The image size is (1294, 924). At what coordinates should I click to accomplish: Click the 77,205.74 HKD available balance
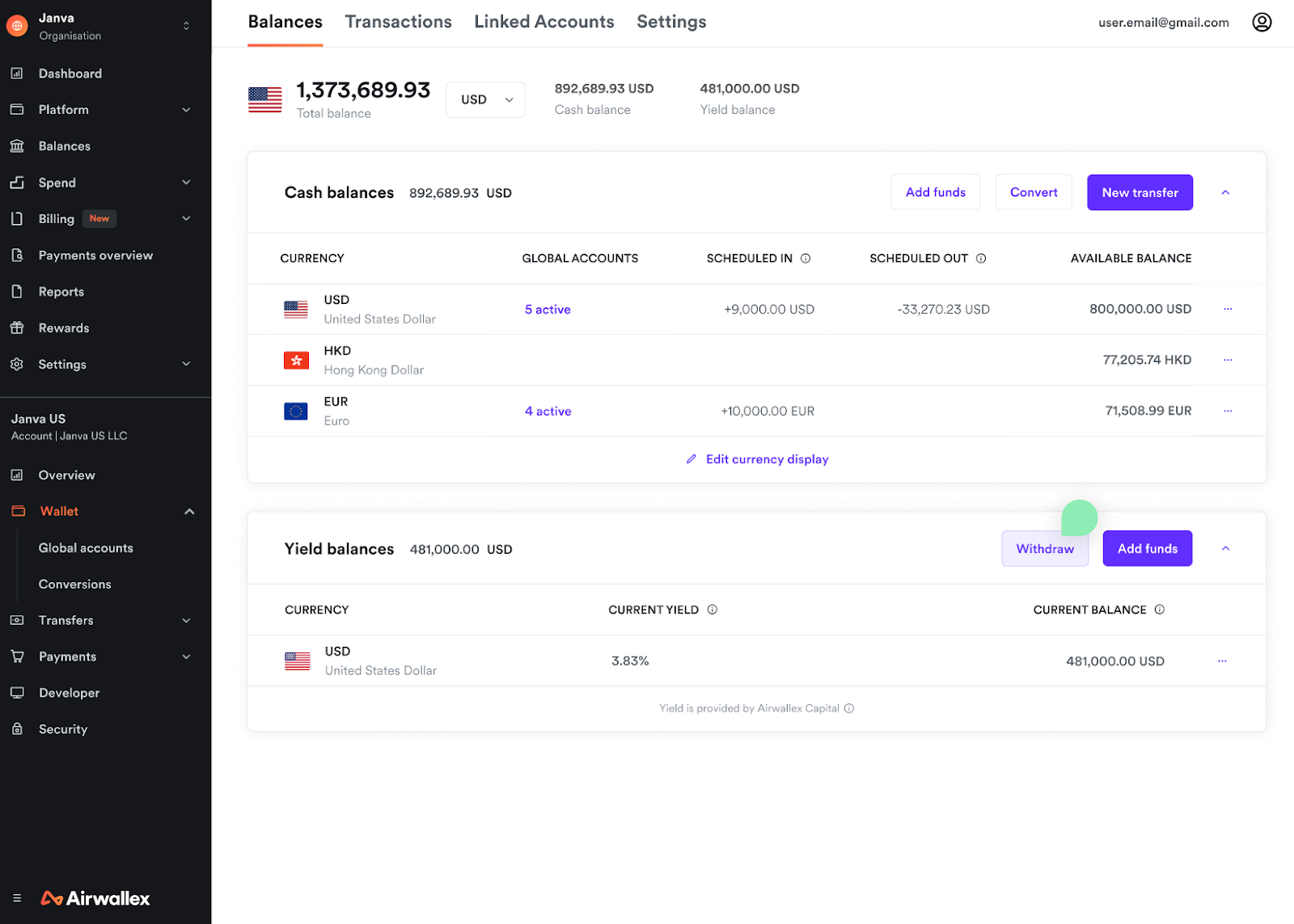(1147, 360)
